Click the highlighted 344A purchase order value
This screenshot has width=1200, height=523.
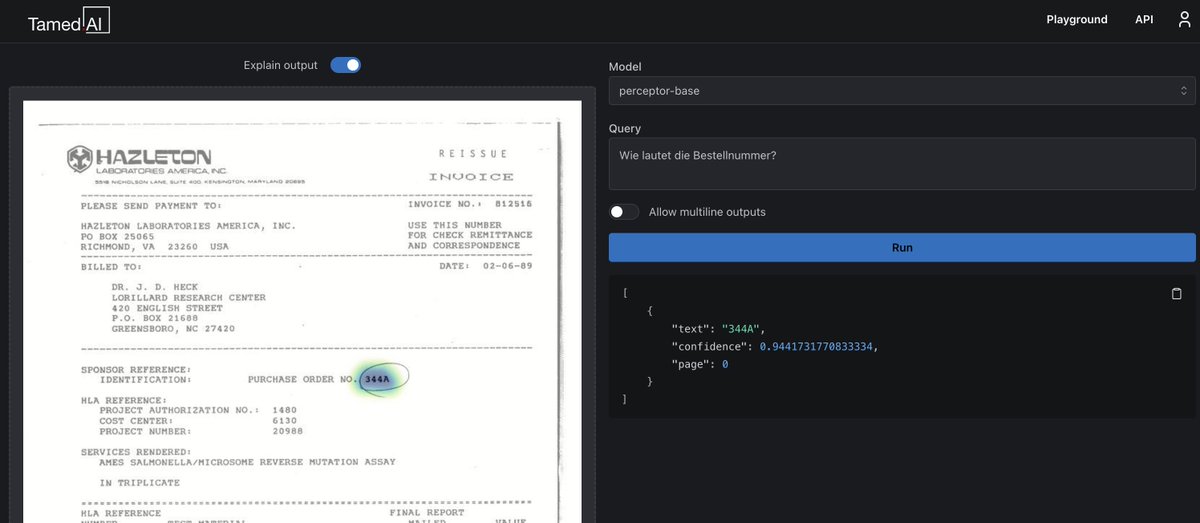tap(377, 380)
